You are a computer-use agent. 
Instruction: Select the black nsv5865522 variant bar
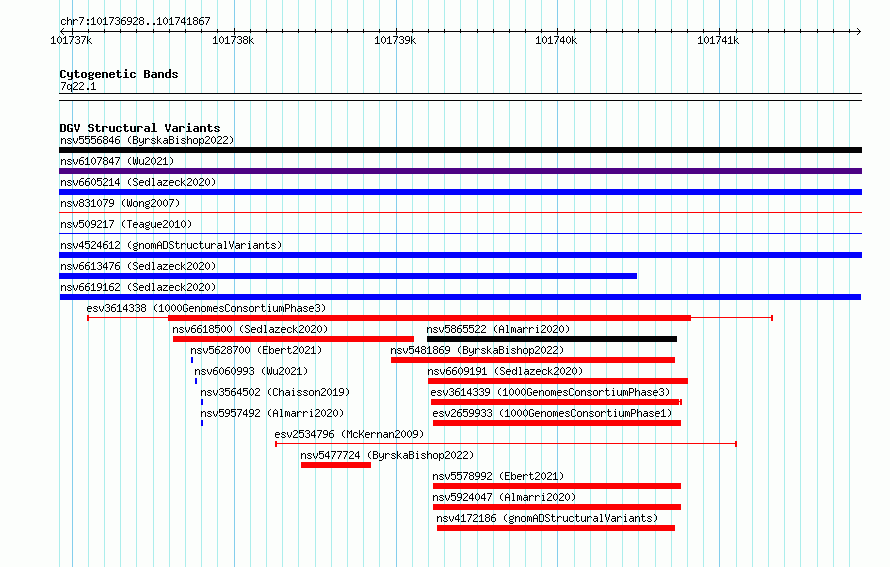coord(552,339)
